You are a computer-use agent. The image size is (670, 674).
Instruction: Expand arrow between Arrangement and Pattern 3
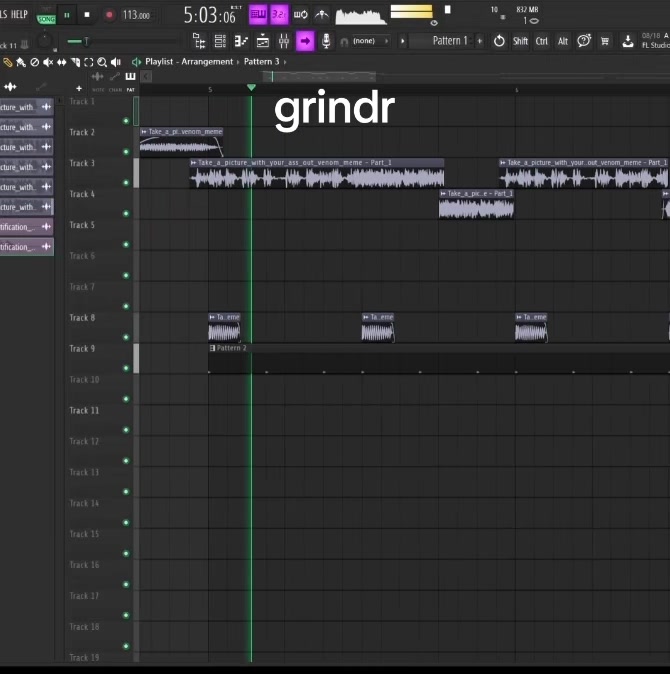click(238, 62)
